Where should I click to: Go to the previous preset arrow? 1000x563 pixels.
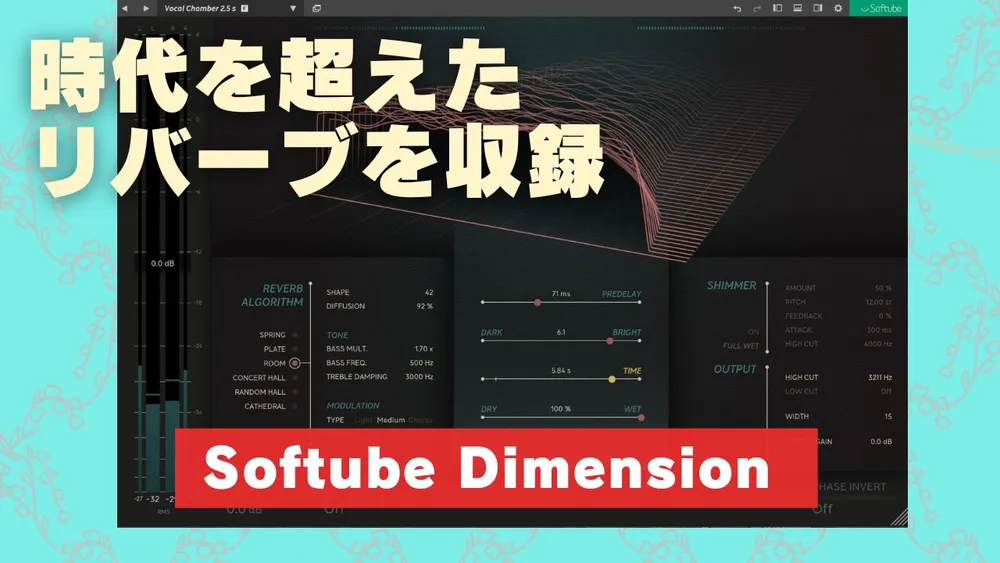click(124, 8)
